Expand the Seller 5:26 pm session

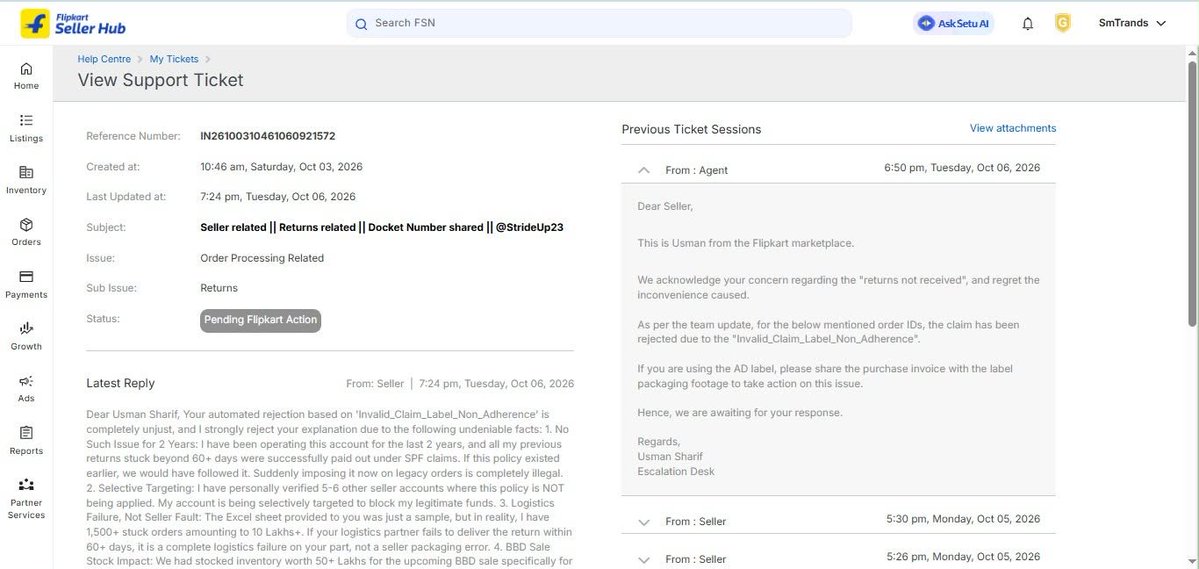click(644, 559)
